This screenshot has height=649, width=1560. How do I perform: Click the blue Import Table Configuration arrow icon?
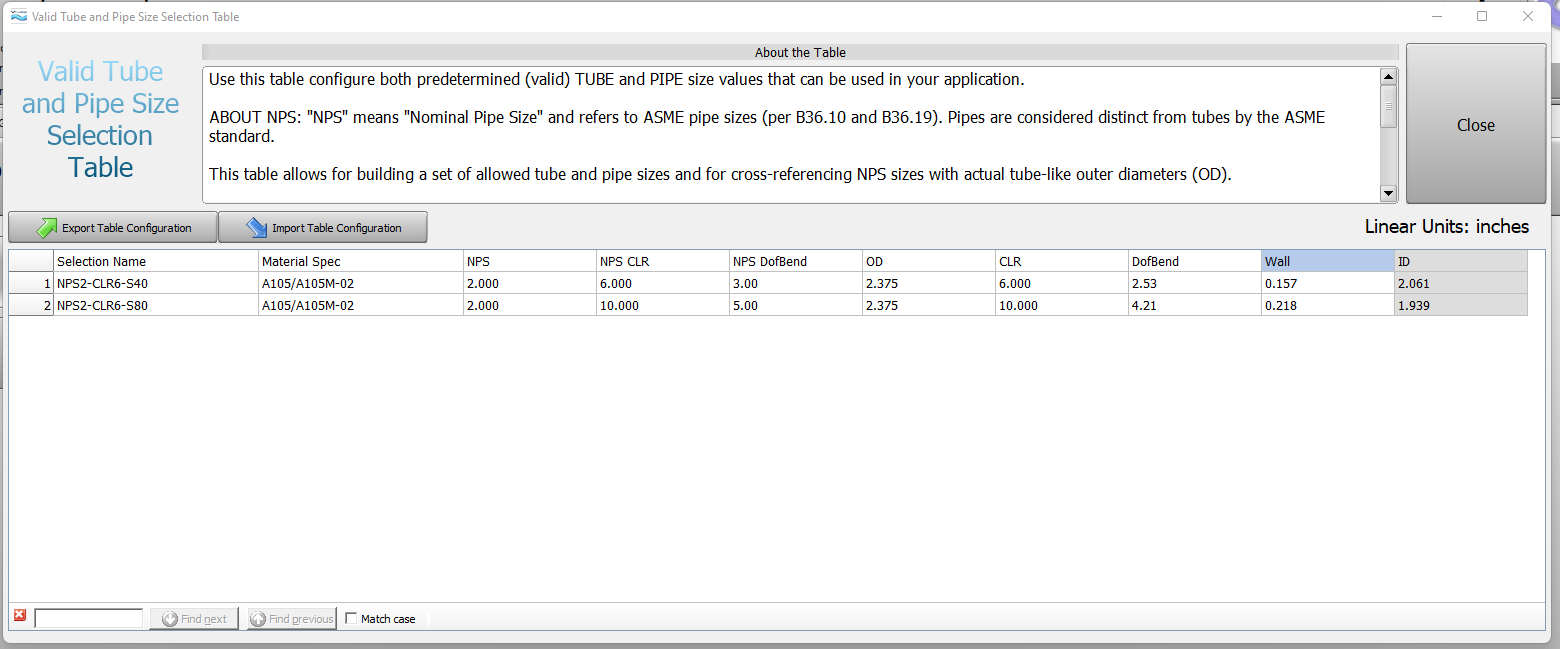point(256,228)
